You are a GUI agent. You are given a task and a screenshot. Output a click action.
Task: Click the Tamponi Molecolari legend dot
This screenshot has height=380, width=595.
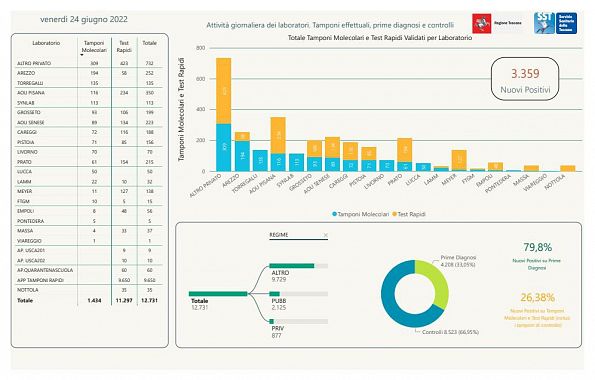334,214
